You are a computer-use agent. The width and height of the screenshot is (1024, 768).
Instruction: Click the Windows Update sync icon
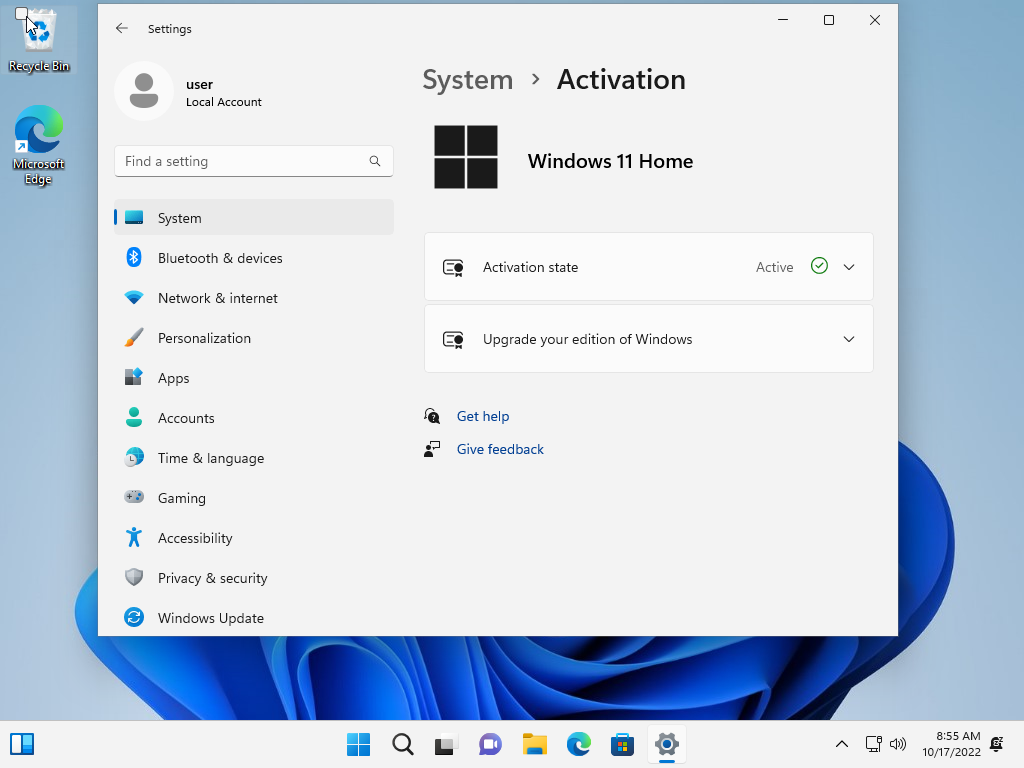tap(134, 618)
